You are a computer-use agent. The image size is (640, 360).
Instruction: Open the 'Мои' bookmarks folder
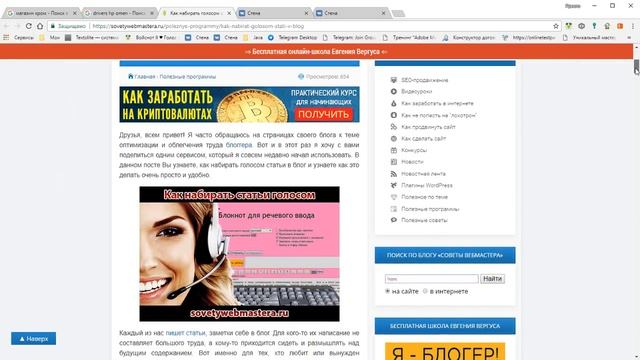(50, 38)
